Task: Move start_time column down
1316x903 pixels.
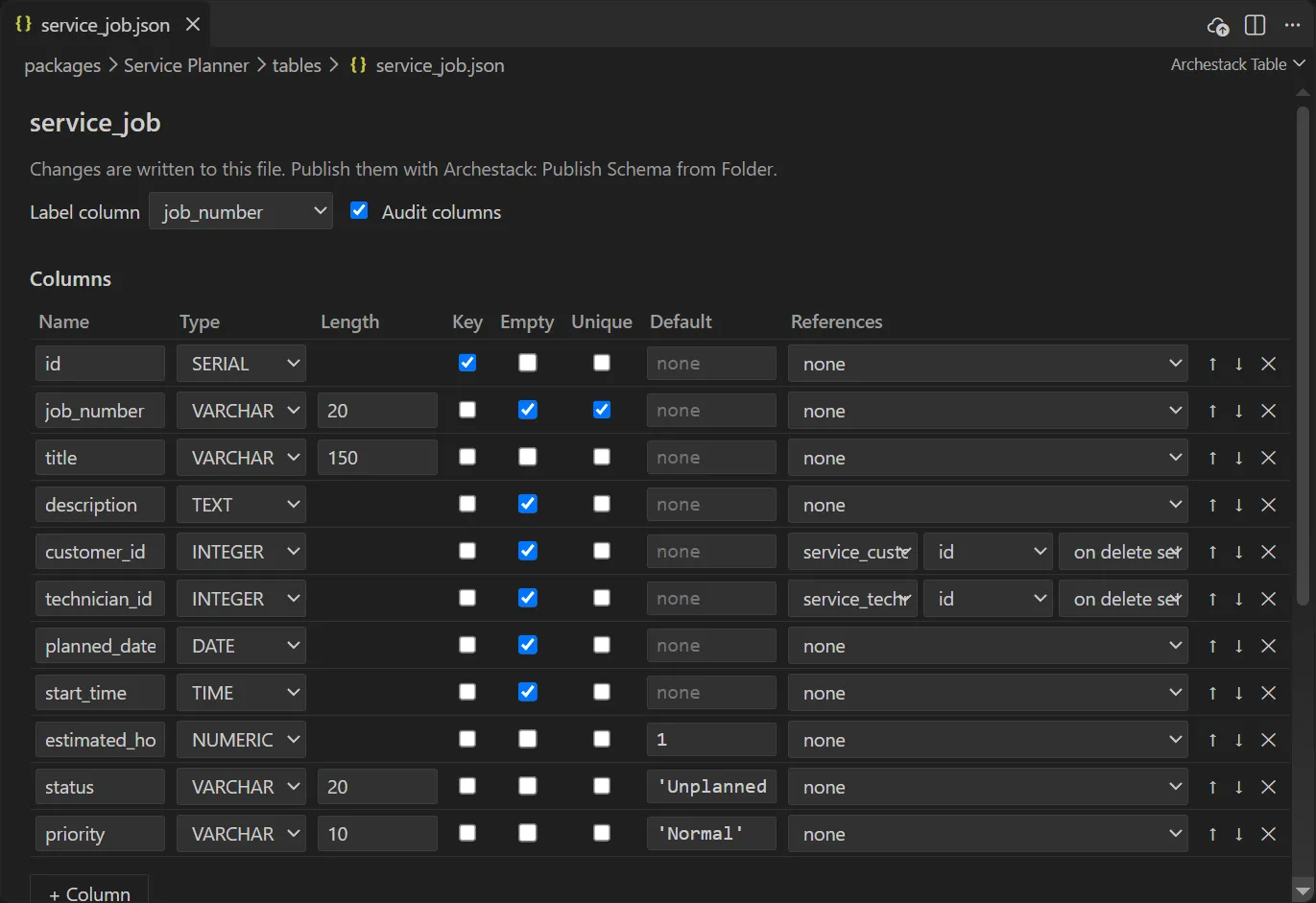Action: [x=1239, y=693]
